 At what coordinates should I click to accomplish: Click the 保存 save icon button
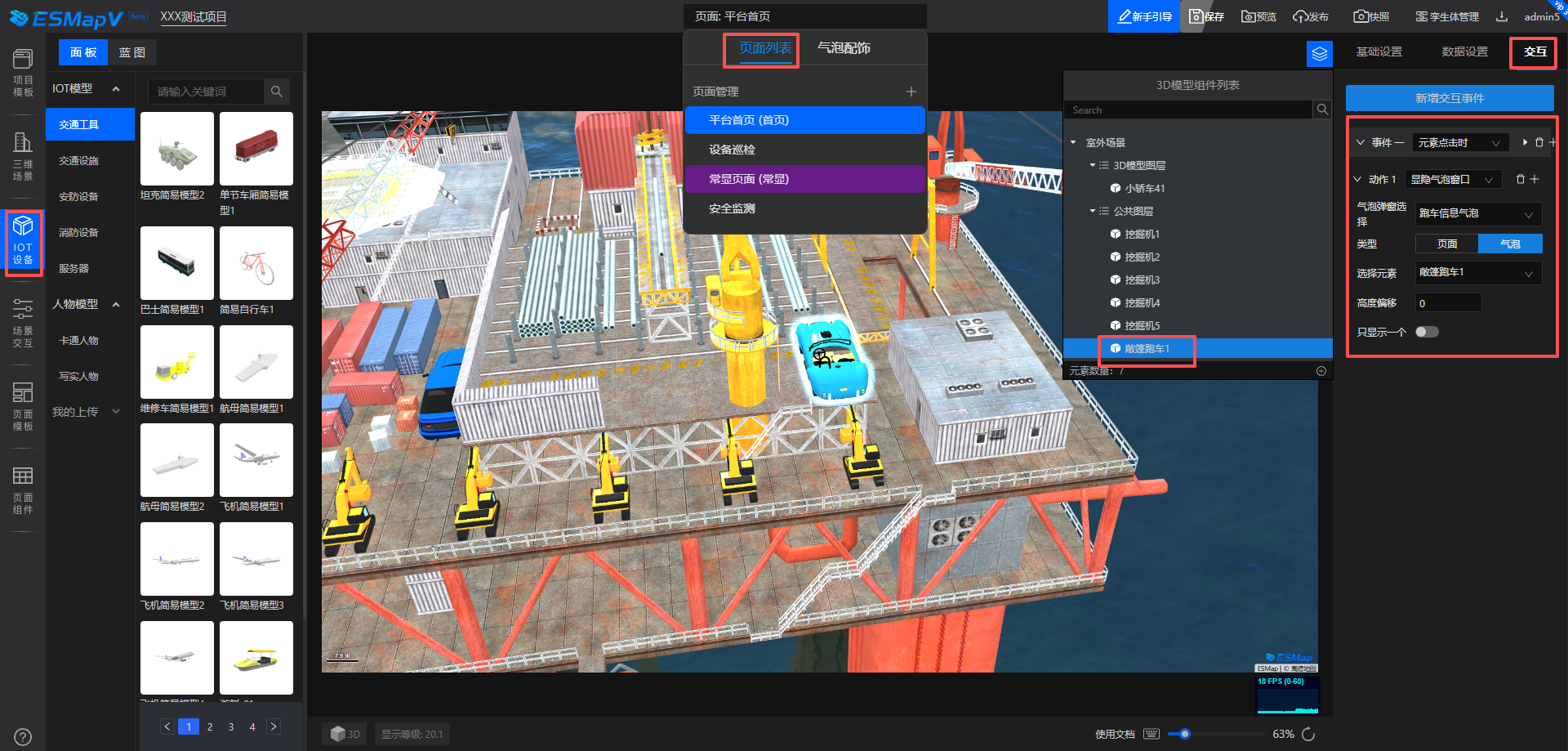pyautogui.click(x=1206, y=16)
